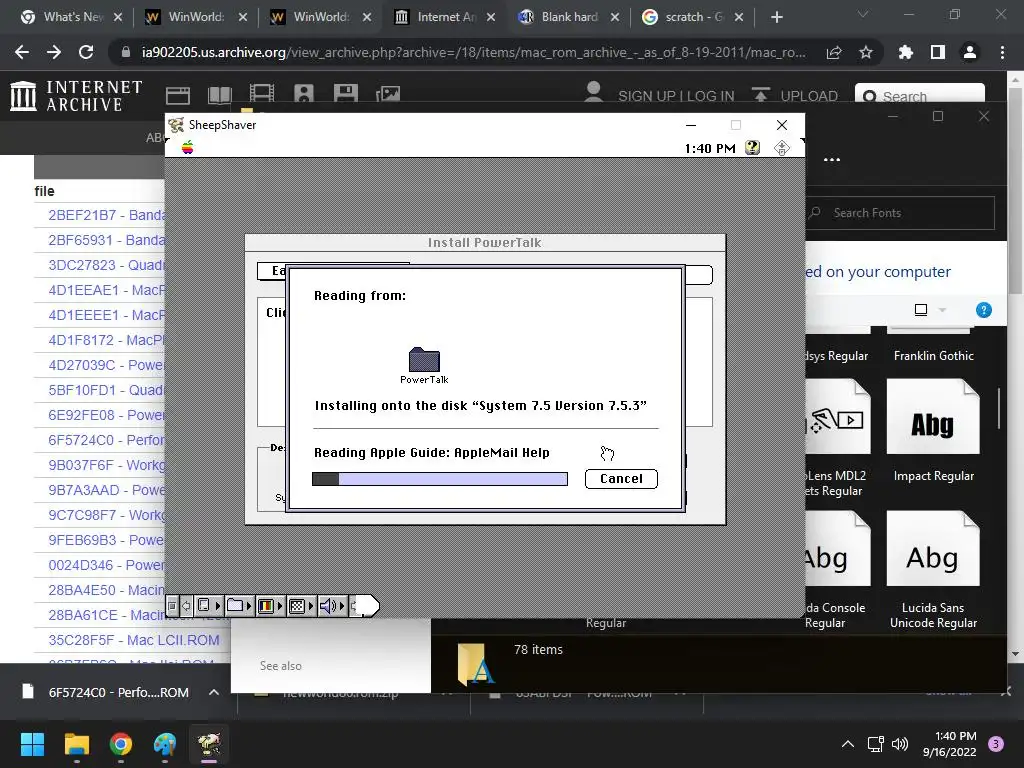Screen dimensions: 1024x768
Task: Open the Apple menu in SheepShaver
Action: click(x=187, y=148)
